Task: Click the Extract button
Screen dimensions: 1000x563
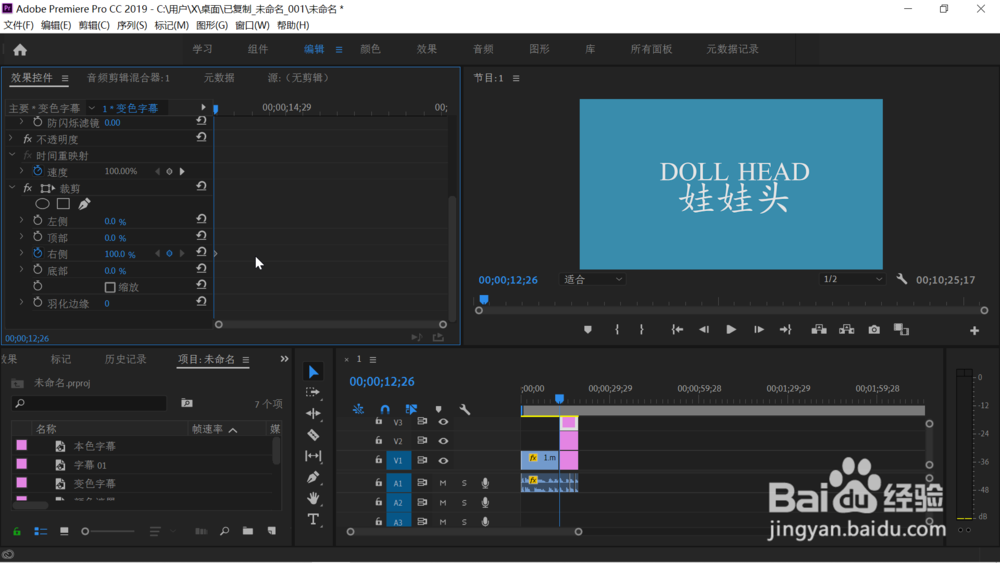Action: pyautogui.click(x=846, y=330)
